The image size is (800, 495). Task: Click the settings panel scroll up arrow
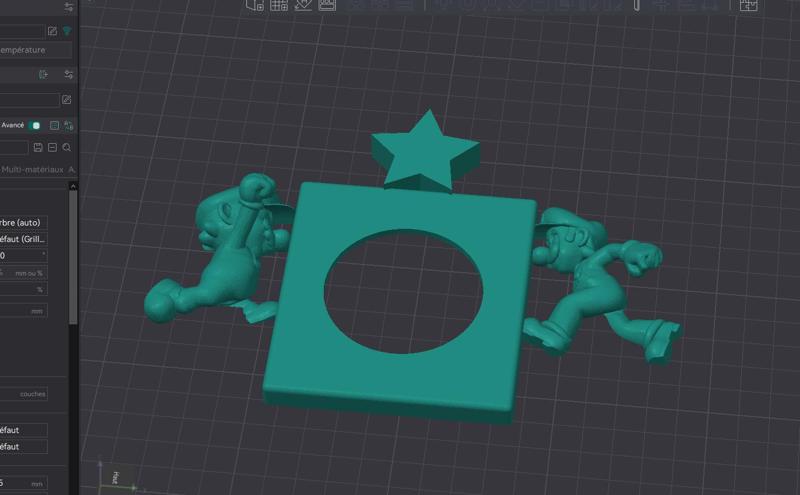73,187
